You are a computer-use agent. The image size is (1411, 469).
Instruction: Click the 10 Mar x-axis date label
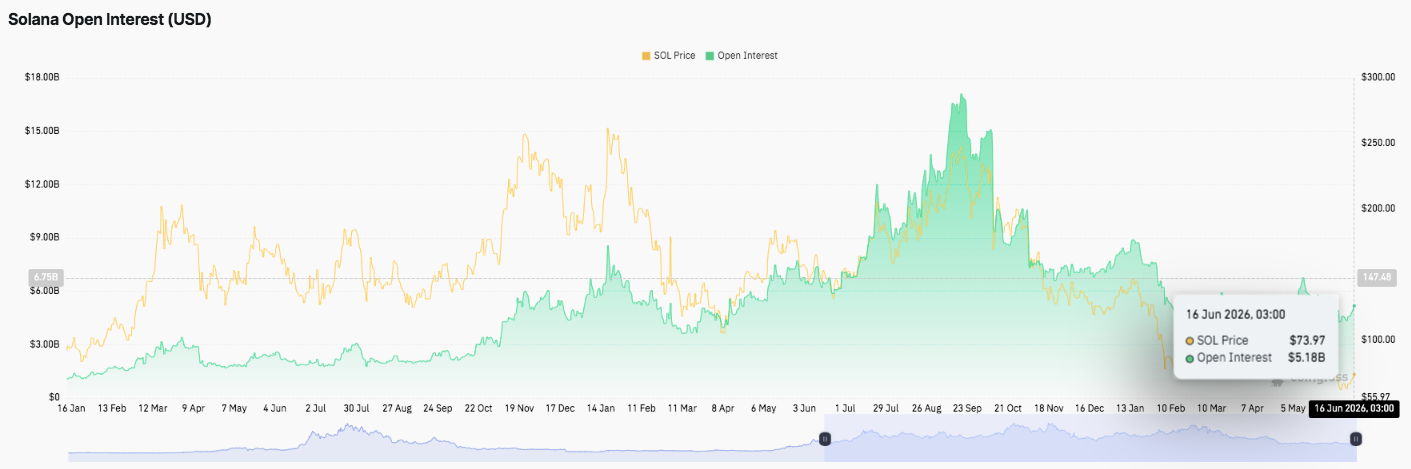pos(1211,409)
